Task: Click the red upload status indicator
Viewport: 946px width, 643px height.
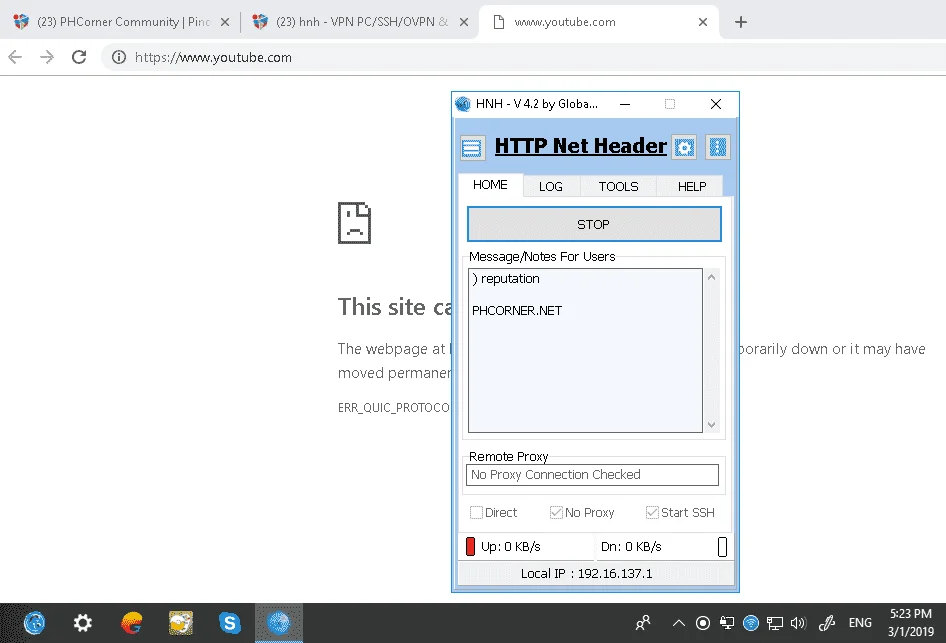Action: click(x=471, y=546)
